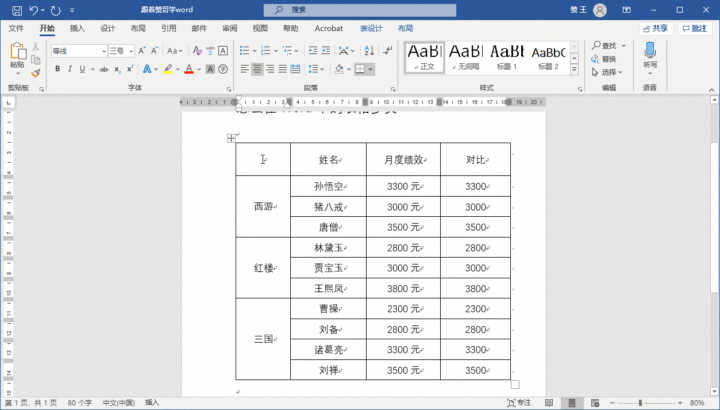Image resolution: width=720 pixels, height=410 pixels.
Task: Click the Paste clipboard icon
Action: click(17, 51)
